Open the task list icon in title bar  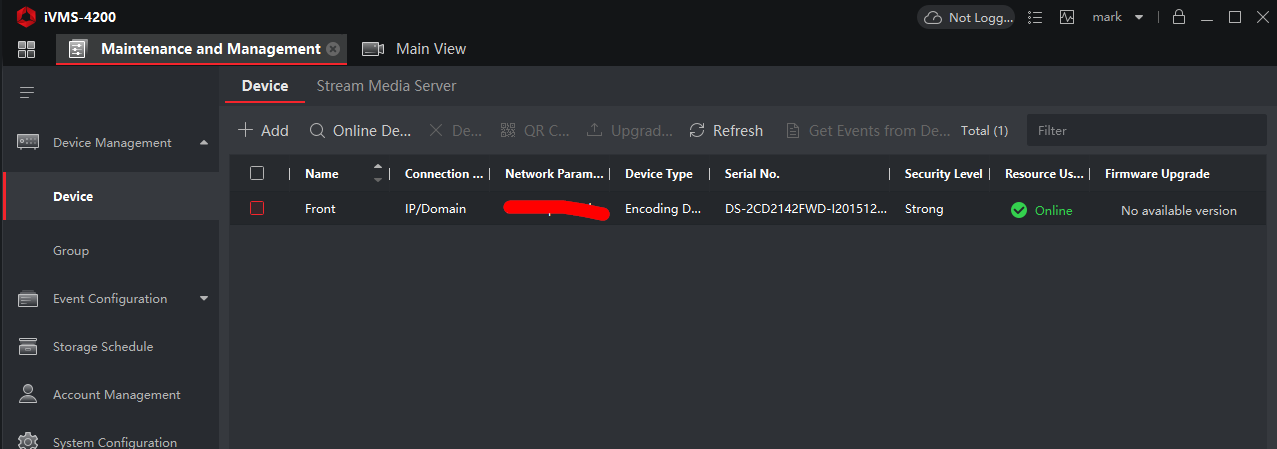click(x=1035, y=17)
